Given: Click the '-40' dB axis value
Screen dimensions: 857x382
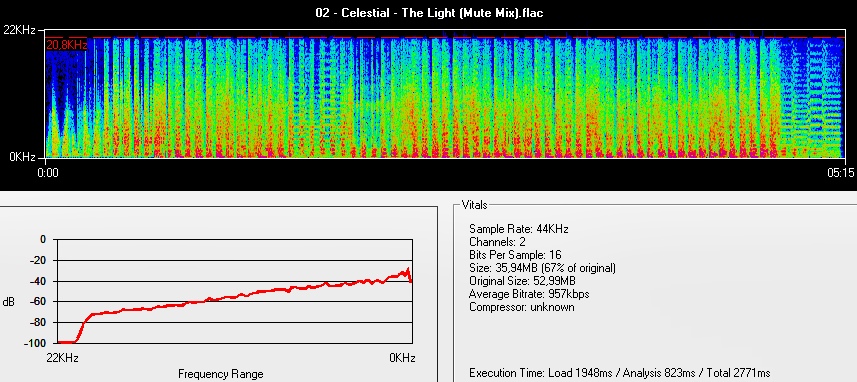Looking at the screenshot, I should click(37, 281).
